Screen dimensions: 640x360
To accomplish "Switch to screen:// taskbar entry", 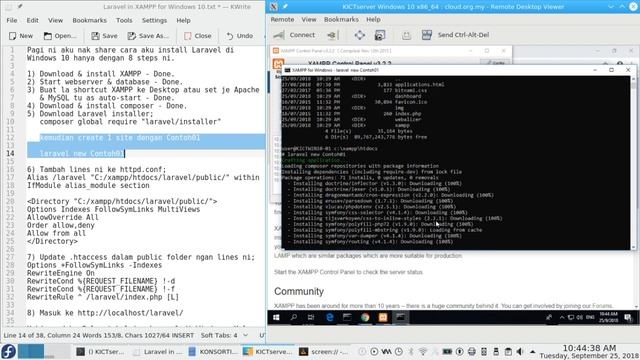I will [x=323, y=351].
